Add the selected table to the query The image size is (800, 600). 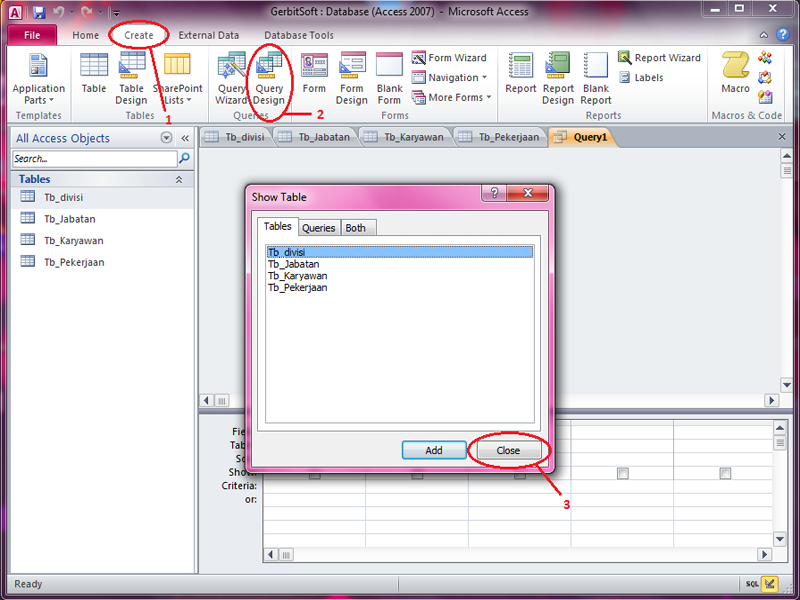[x=434, y=450]
